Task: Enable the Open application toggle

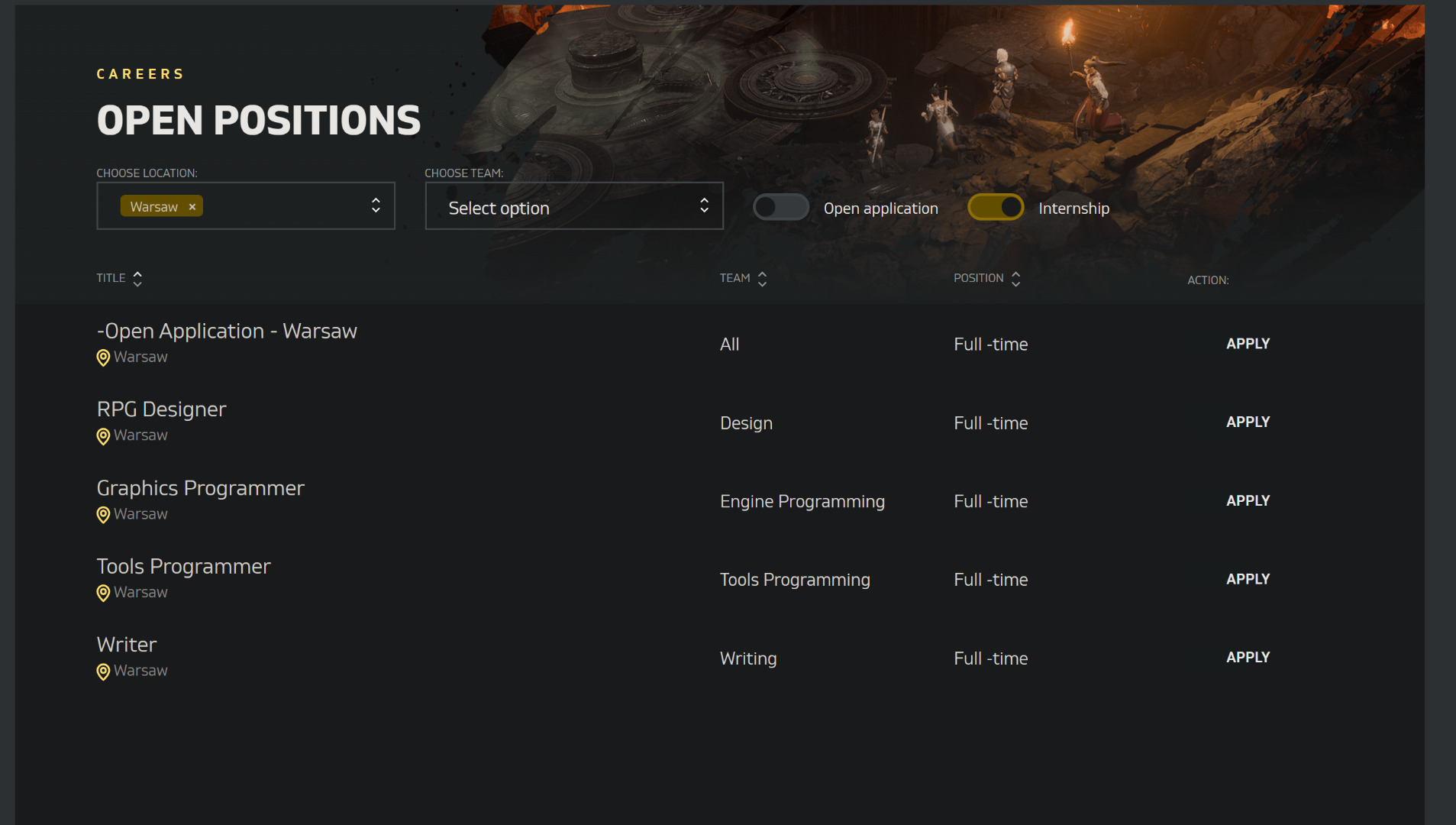Action: point(780,207)
